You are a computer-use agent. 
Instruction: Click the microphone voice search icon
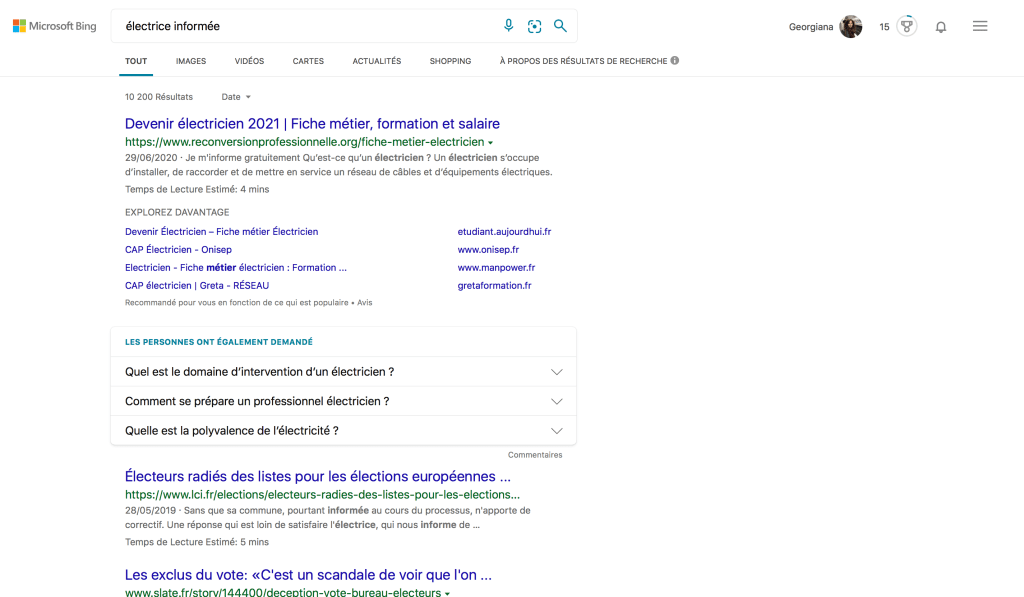tap(508, 26)
